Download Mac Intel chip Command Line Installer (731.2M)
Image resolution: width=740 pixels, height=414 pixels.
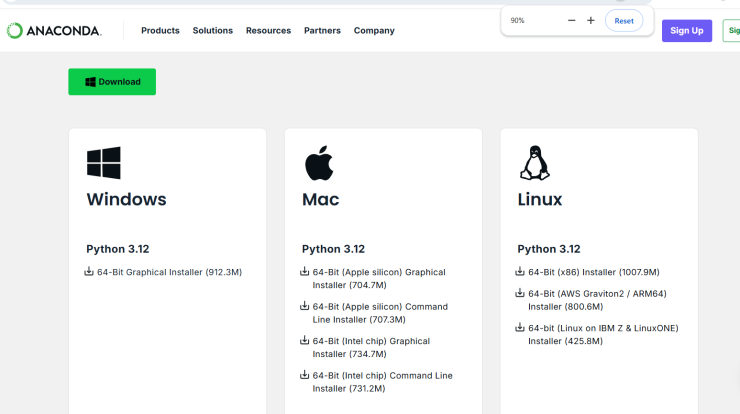382,382
